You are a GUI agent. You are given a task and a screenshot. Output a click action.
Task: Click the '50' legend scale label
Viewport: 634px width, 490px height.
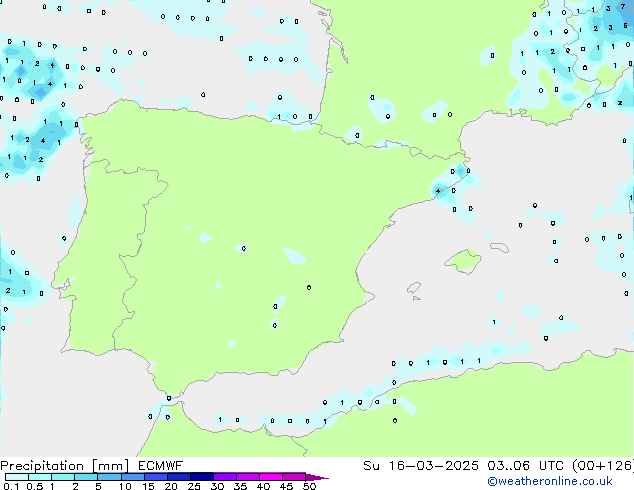309,486
